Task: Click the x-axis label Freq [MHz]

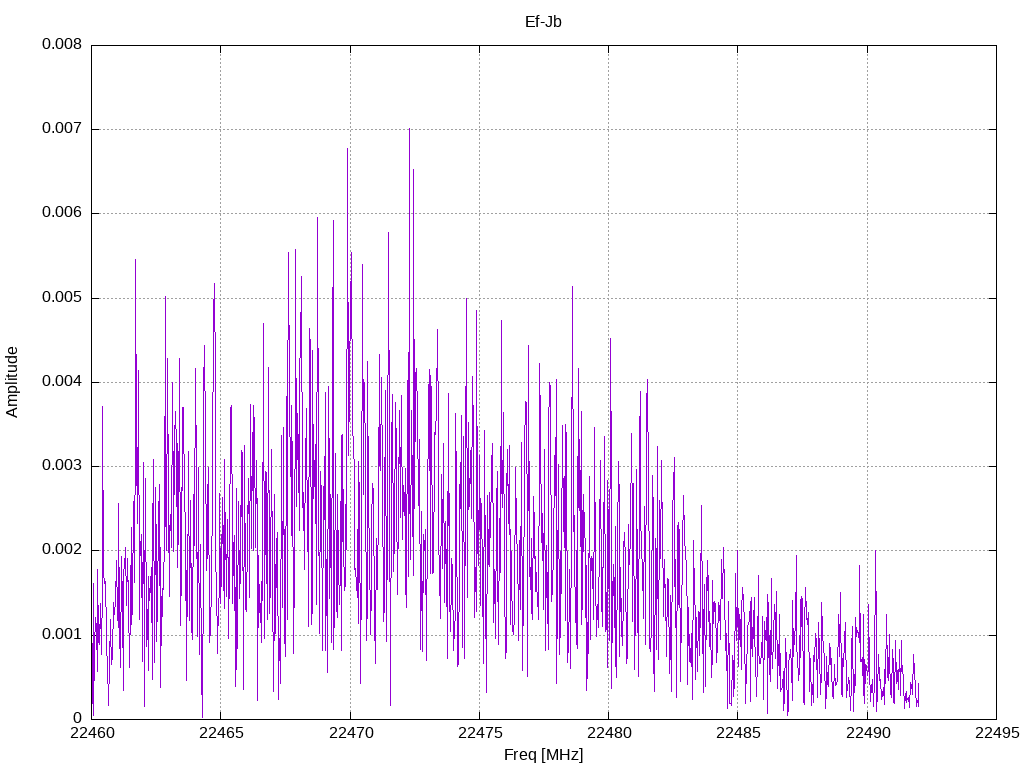Action: [x=543, y=755]
